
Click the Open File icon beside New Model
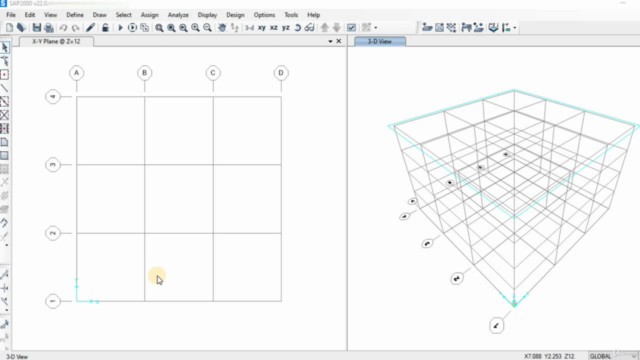tap(21, 28)
